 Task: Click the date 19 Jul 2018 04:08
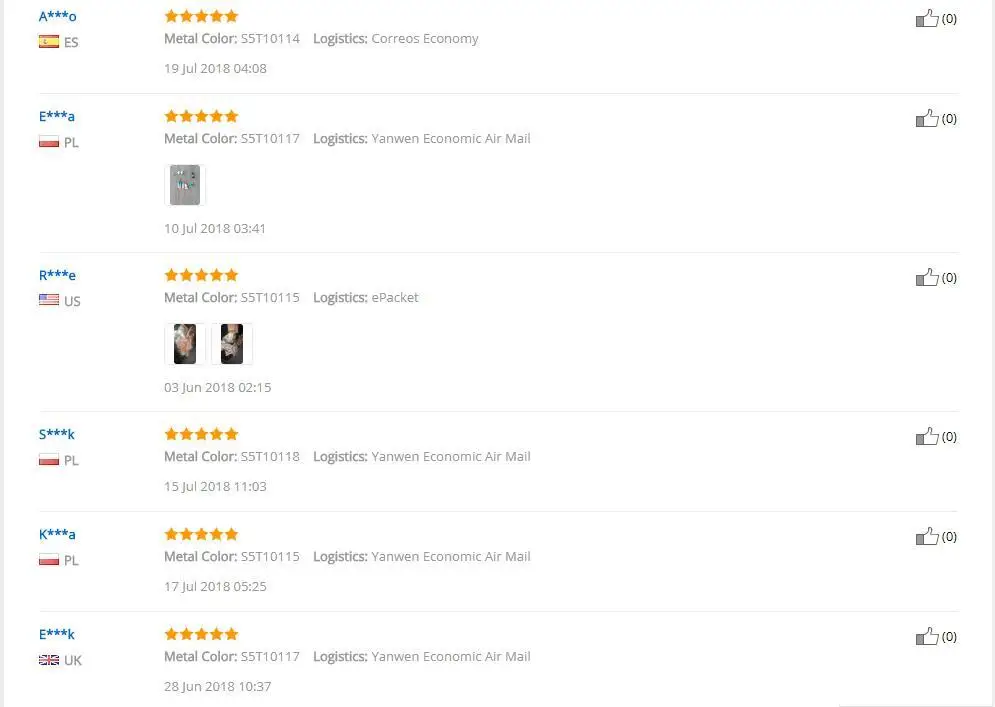coord(215,68)
